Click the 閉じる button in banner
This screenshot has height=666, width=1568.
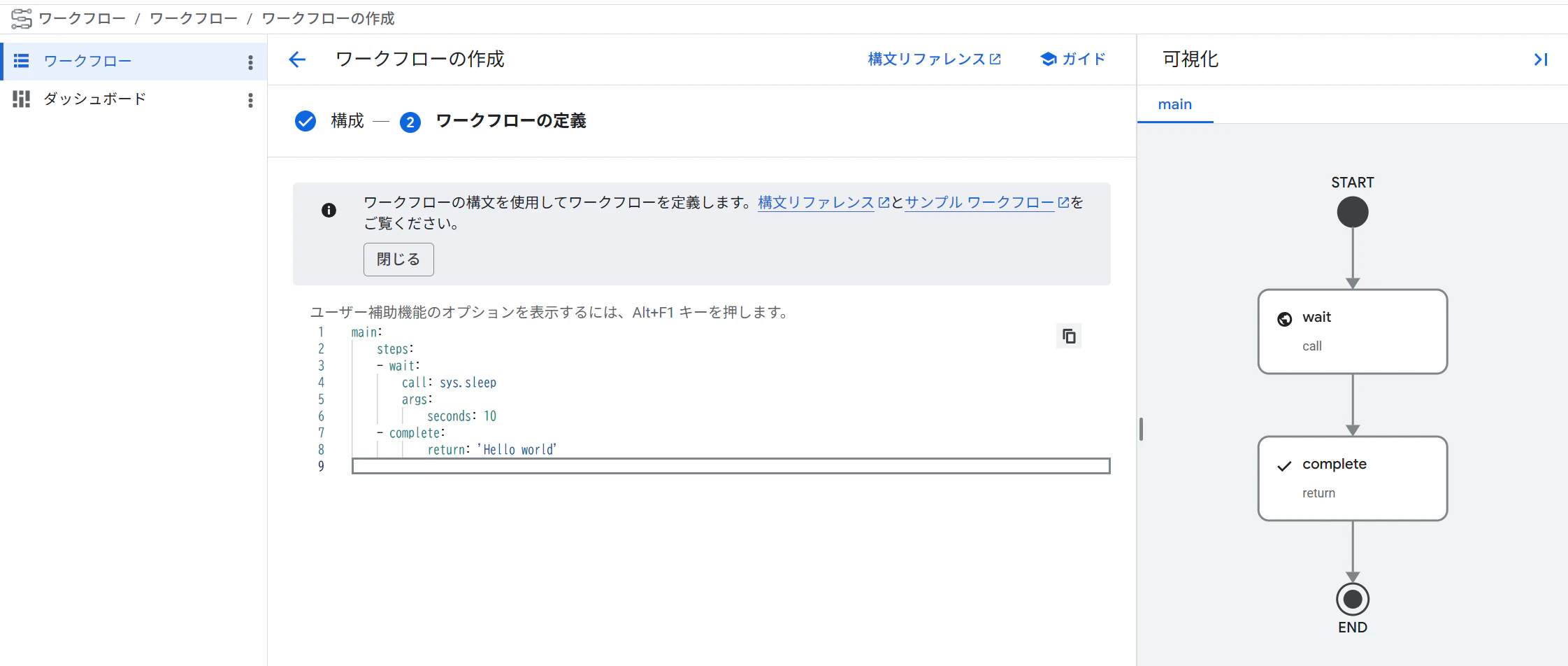[x=398, y=260]
